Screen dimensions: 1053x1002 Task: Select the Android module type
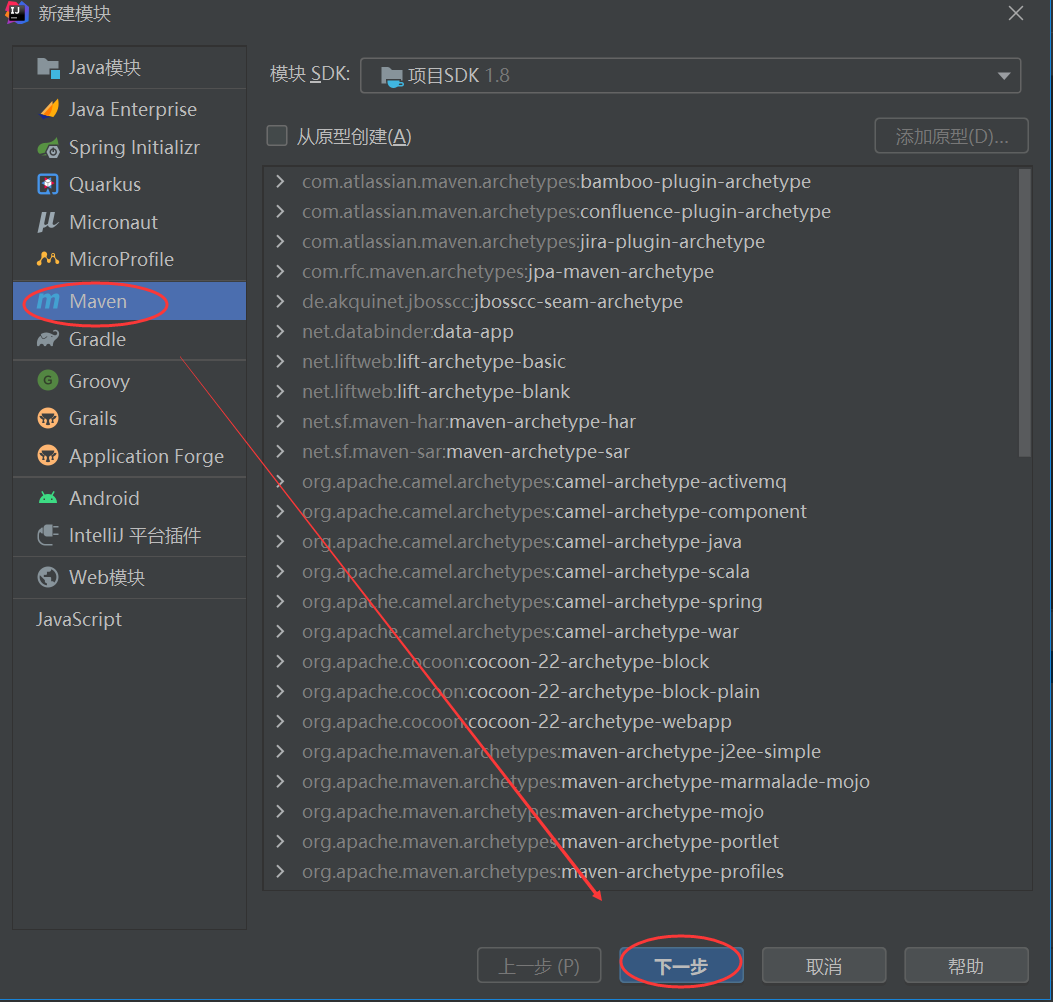tap(104, 498)
